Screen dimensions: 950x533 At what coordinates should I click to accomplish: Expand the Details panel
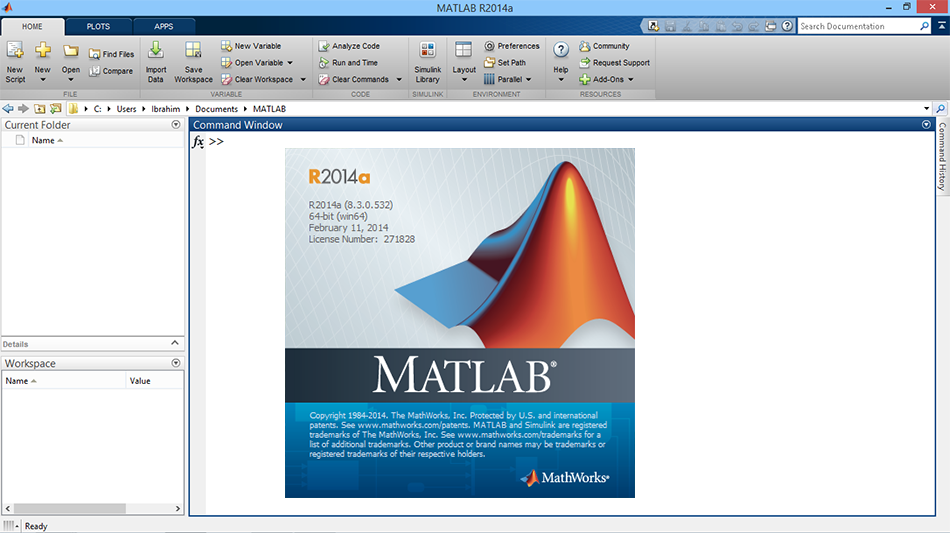pos(175,343)
